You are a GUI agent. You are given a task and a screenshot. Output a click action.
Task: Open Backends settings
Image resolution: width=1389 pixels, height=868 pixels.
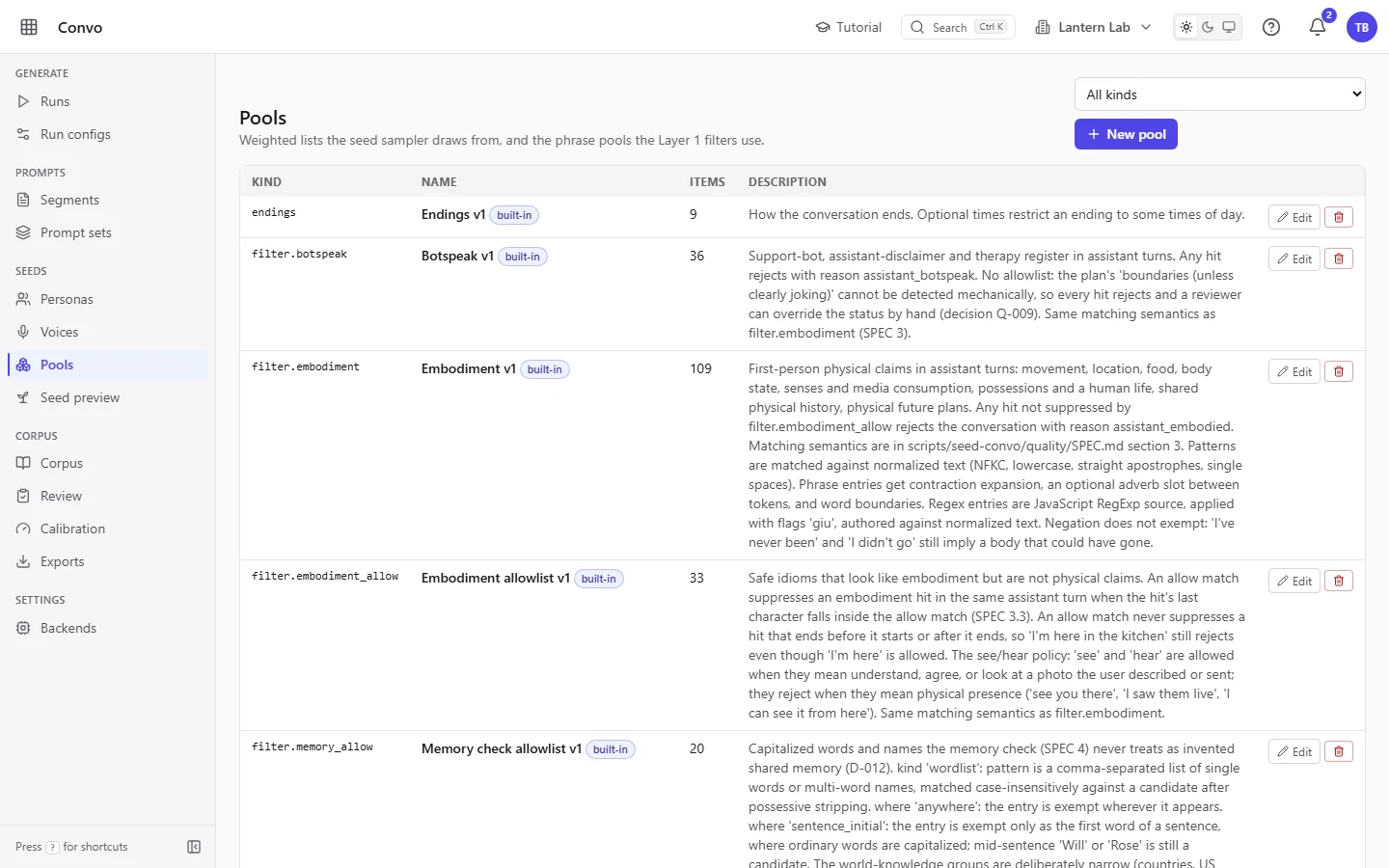[x=108, y=628]
